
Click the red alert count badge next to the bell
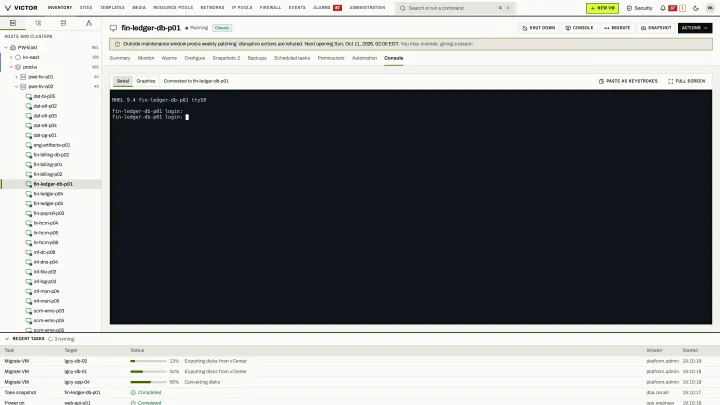pos(673,8)
